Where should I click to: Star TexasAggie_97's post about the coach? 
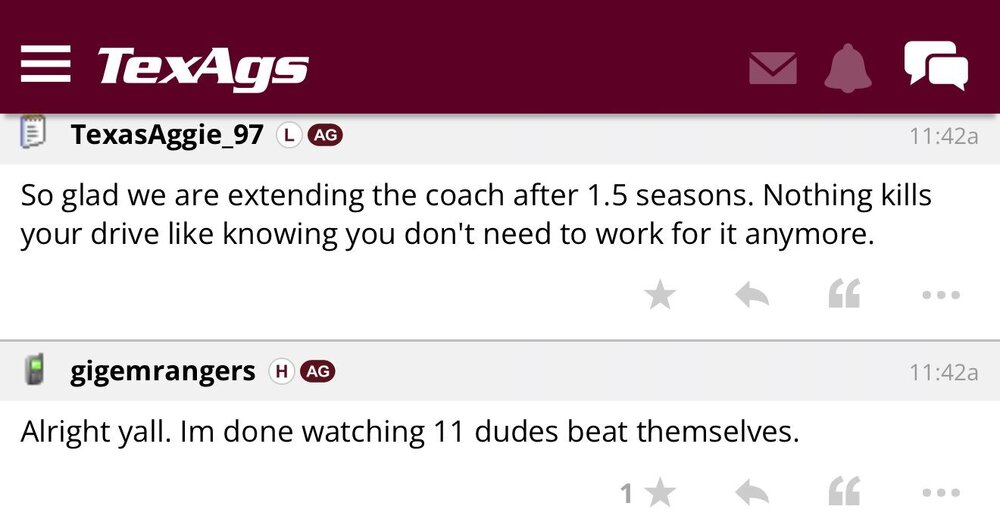[660, 295]
